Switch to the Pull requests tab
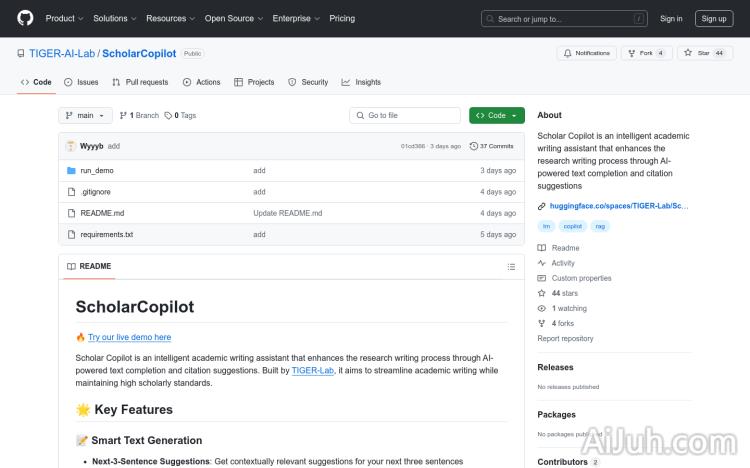The width and height of the screenshot is (750, 468). (x=140, y=82)
